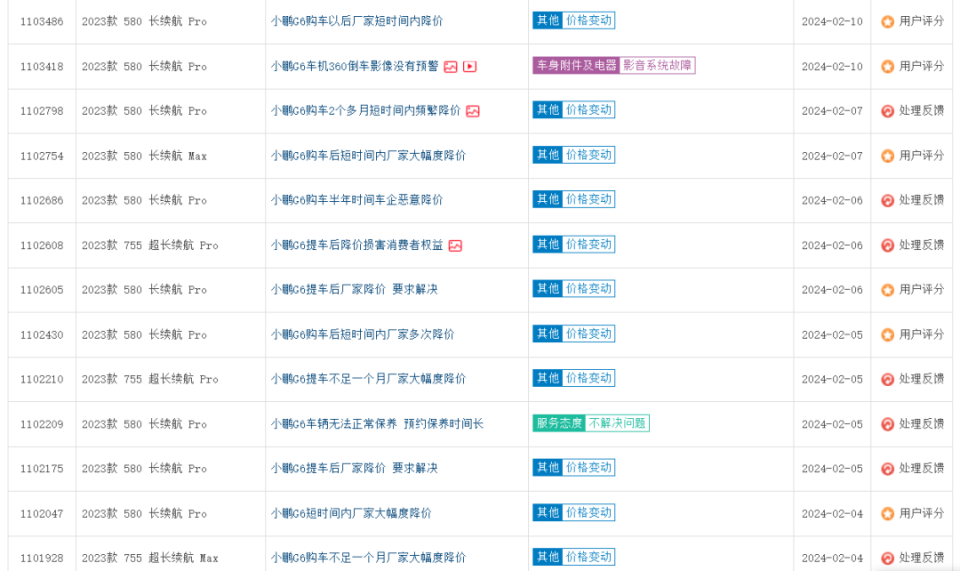Click the 不解决问题 tag
960x571 pixels.
click(x=617, y=423)
